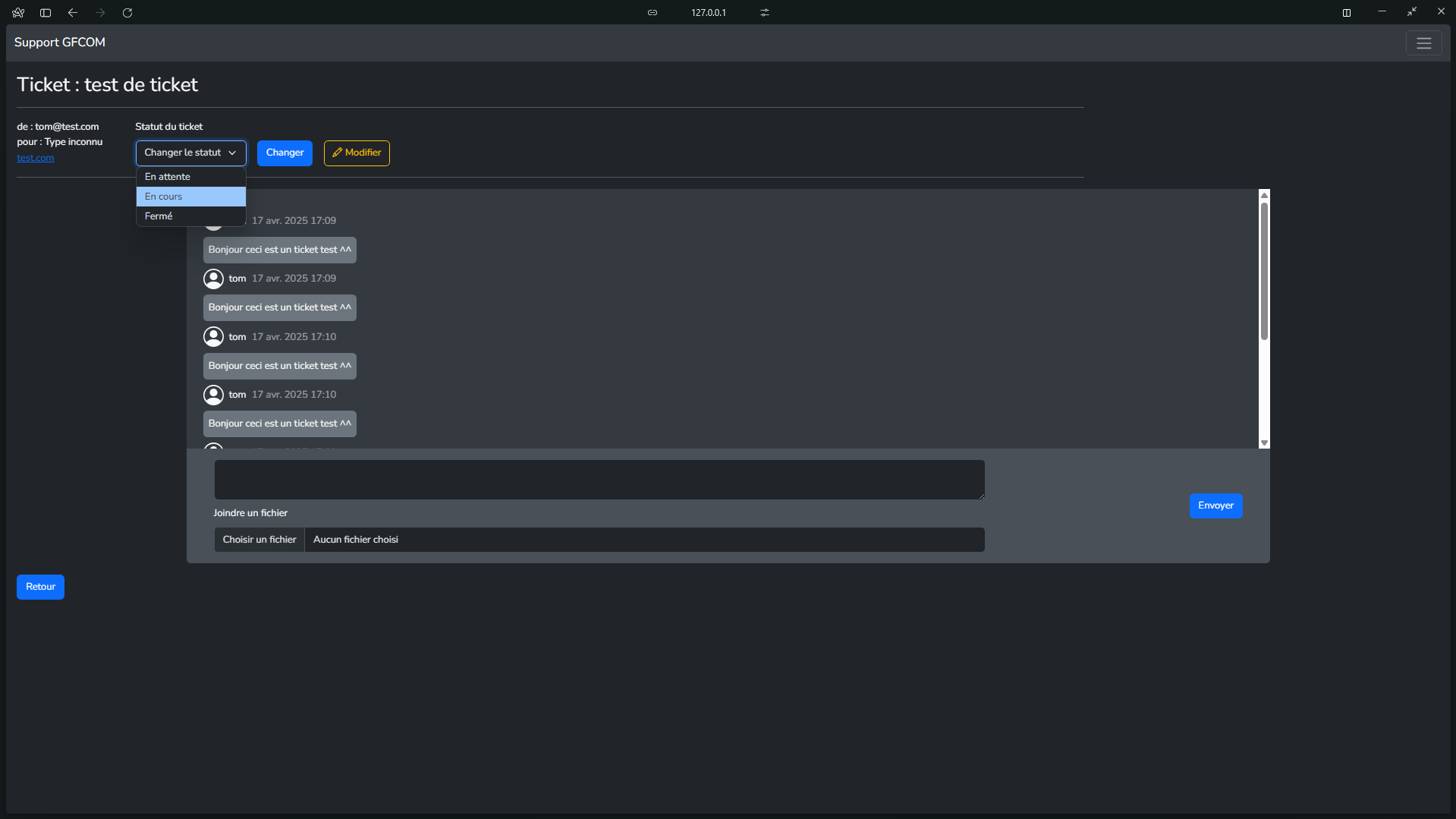Collapse the Changer le statut dropdown

tap(191, 153)
